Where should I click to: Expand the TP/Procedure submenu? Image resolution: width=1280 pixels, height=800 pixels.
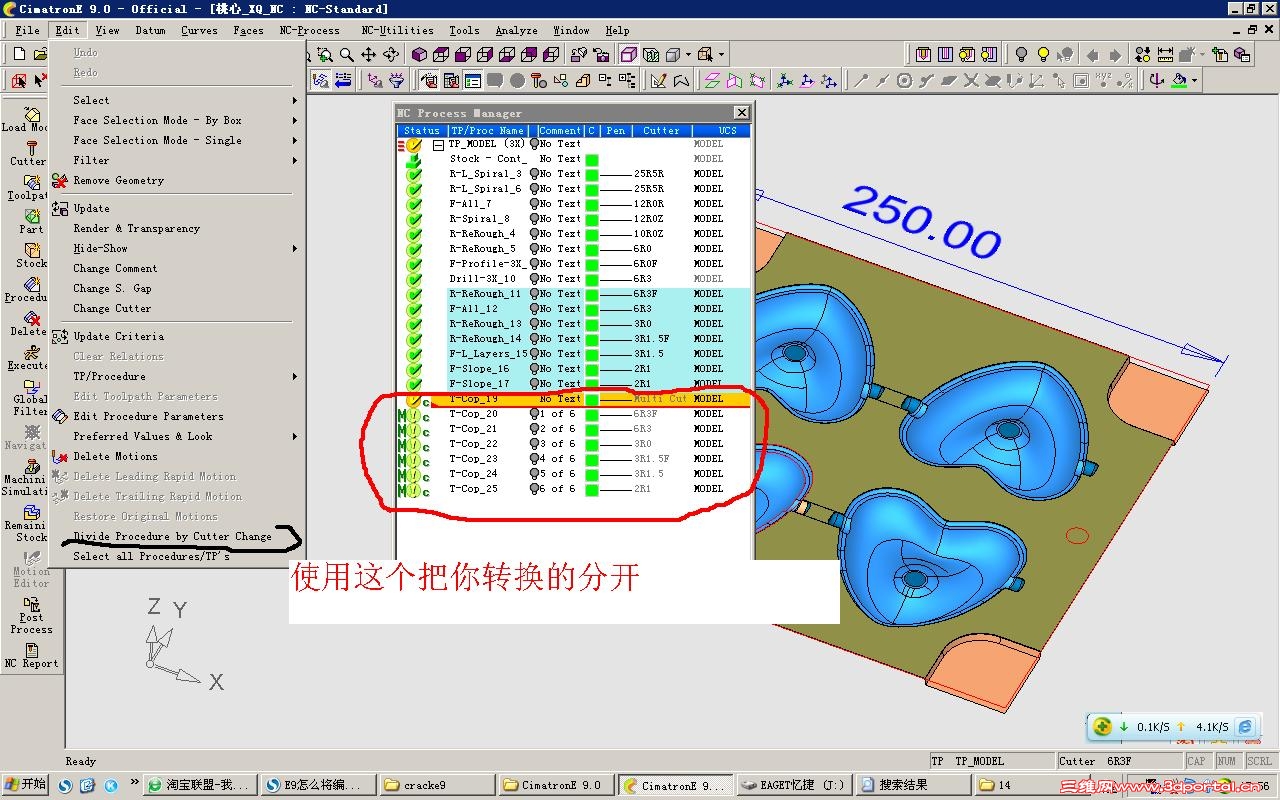pyautogui.click(x=295, y=377)
